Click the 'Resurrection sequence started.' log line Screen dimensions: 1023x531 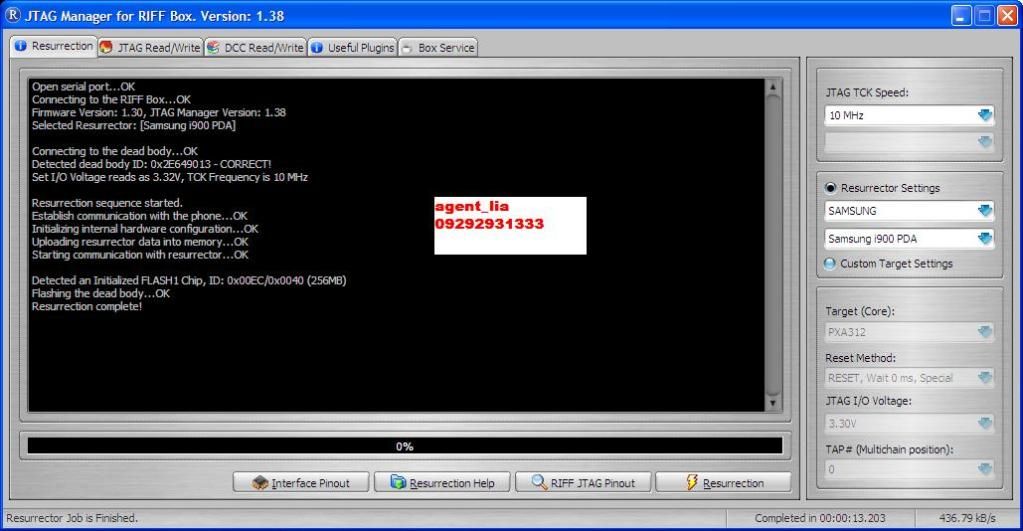[x=107, y=203]
